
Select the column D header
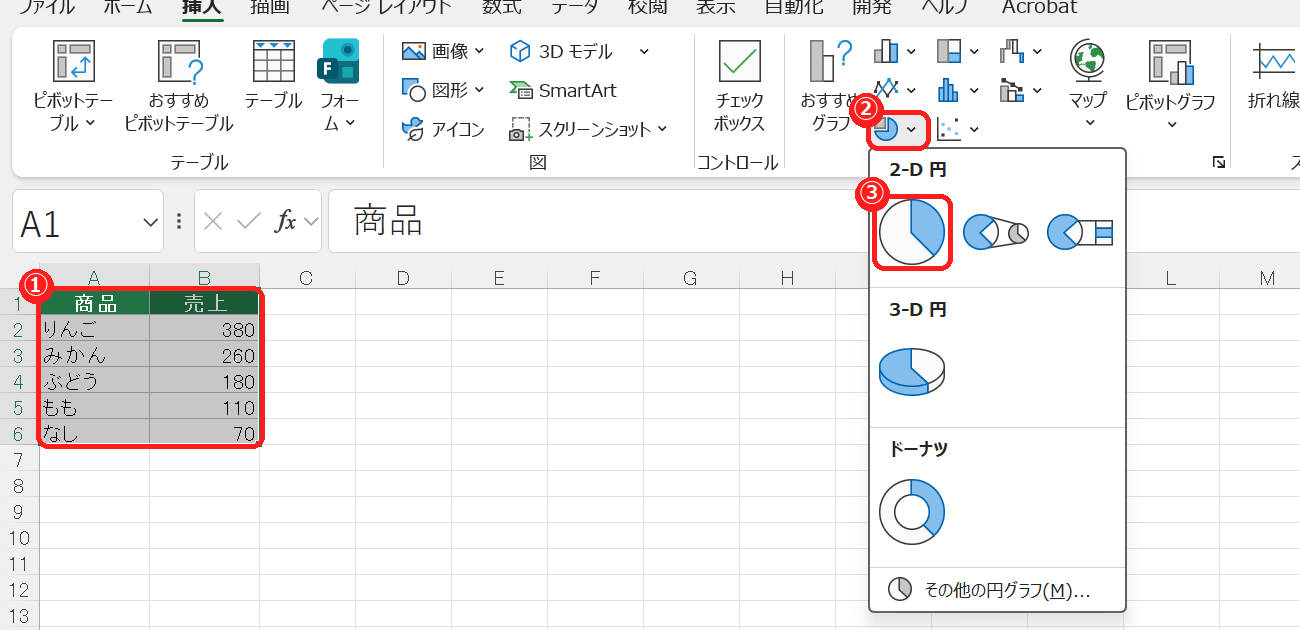[x=403, y=277]
